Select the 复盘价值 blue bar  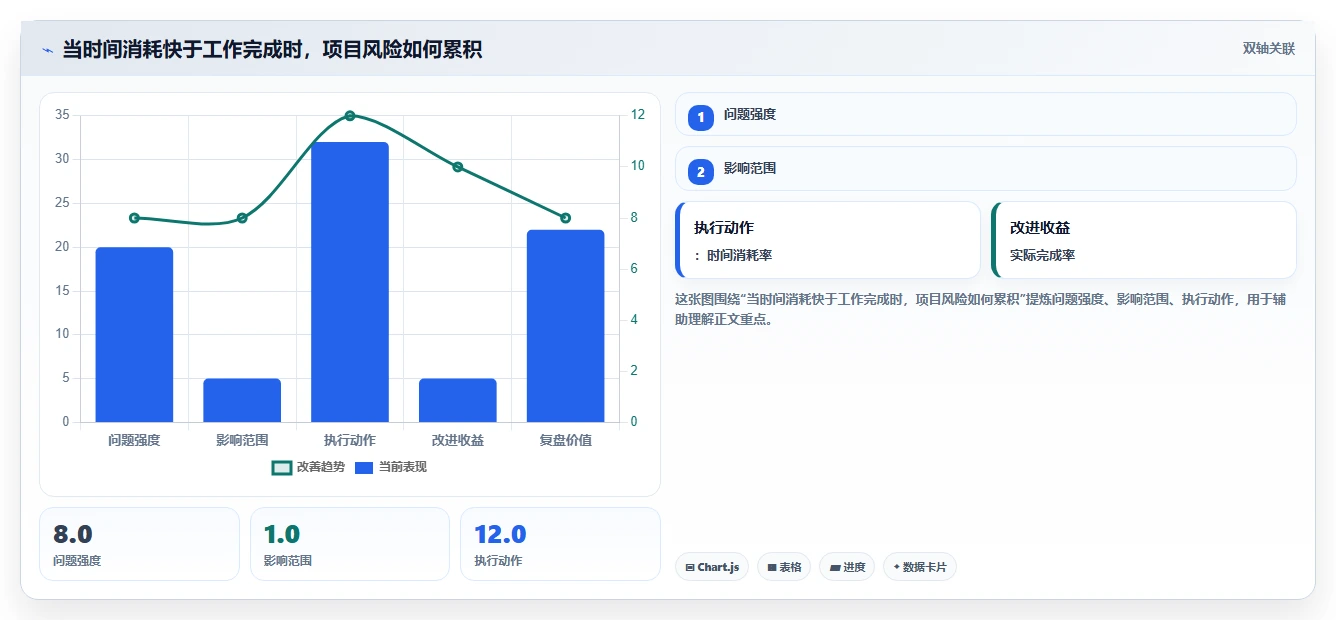click(x=565, y=326)
